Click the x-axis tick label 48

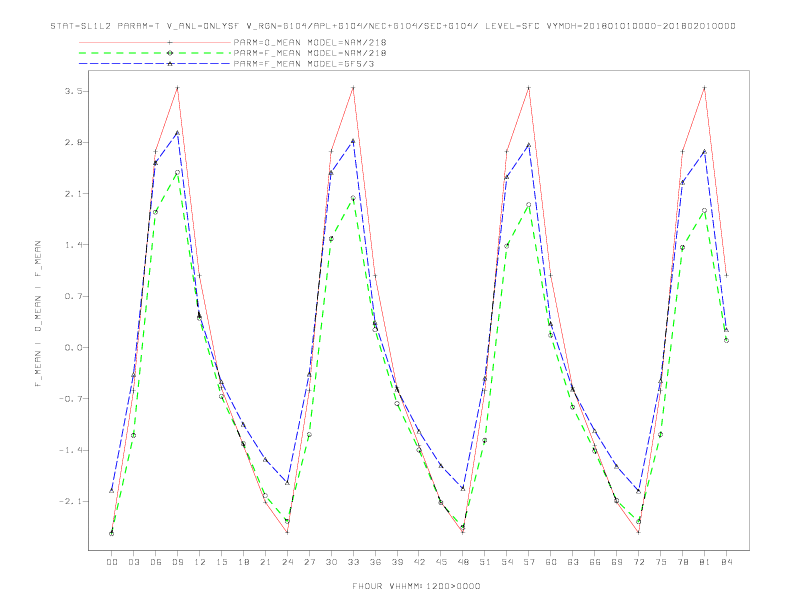(463, 562)
